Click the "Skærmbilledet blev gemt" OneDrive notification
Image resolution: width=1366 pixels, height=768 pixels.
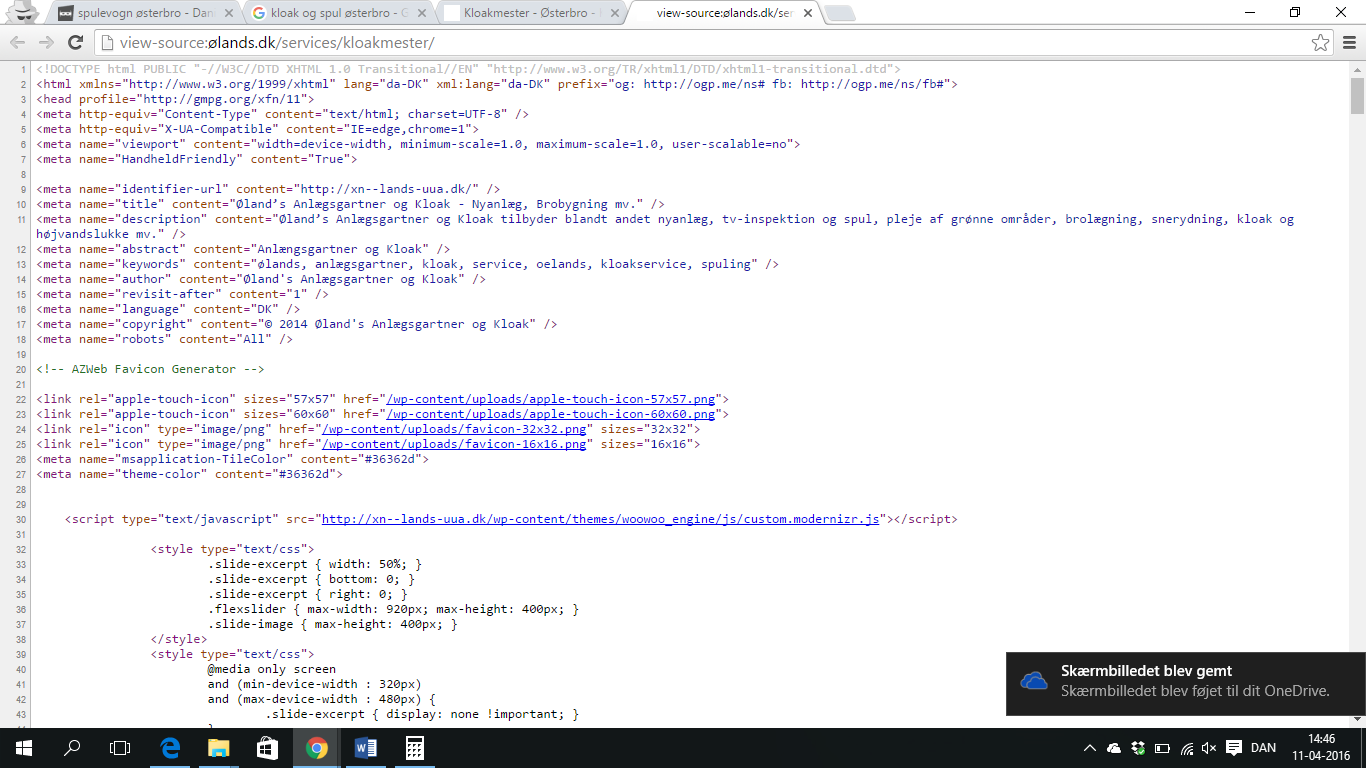coord(1186,684)
